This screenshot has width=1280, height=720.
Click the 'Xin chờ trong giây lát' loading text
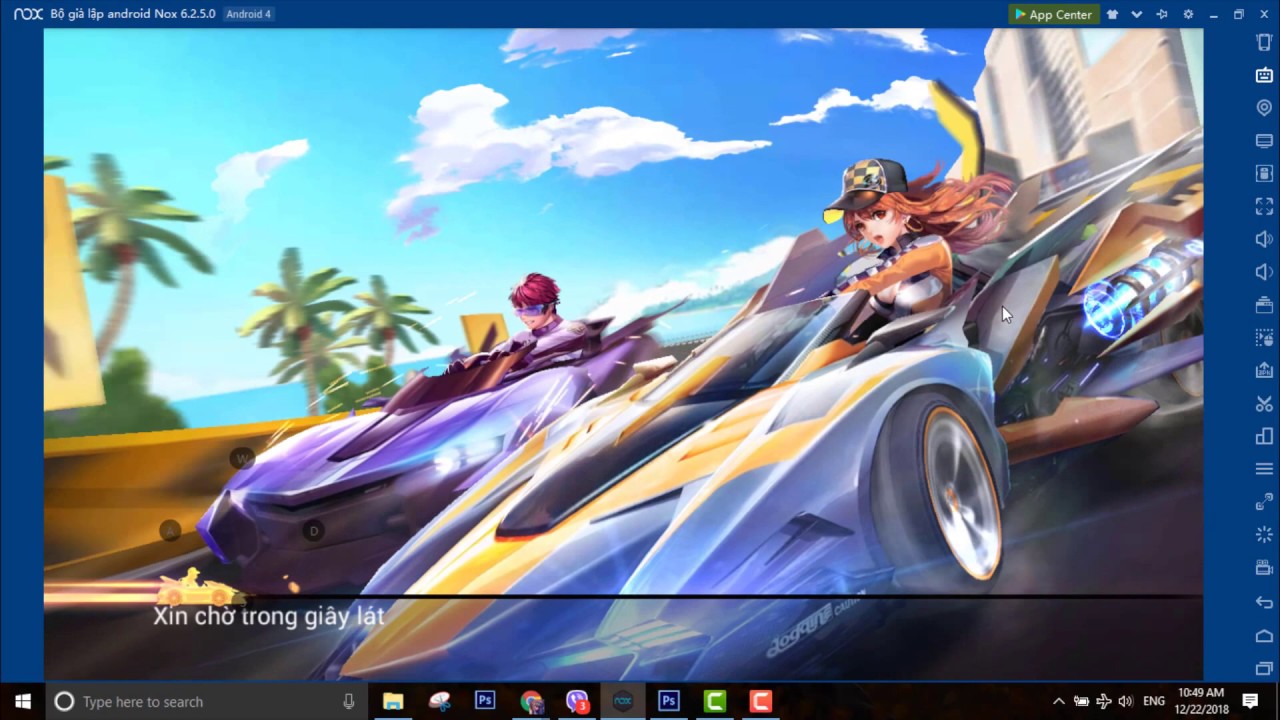click(x=269, y=616)
